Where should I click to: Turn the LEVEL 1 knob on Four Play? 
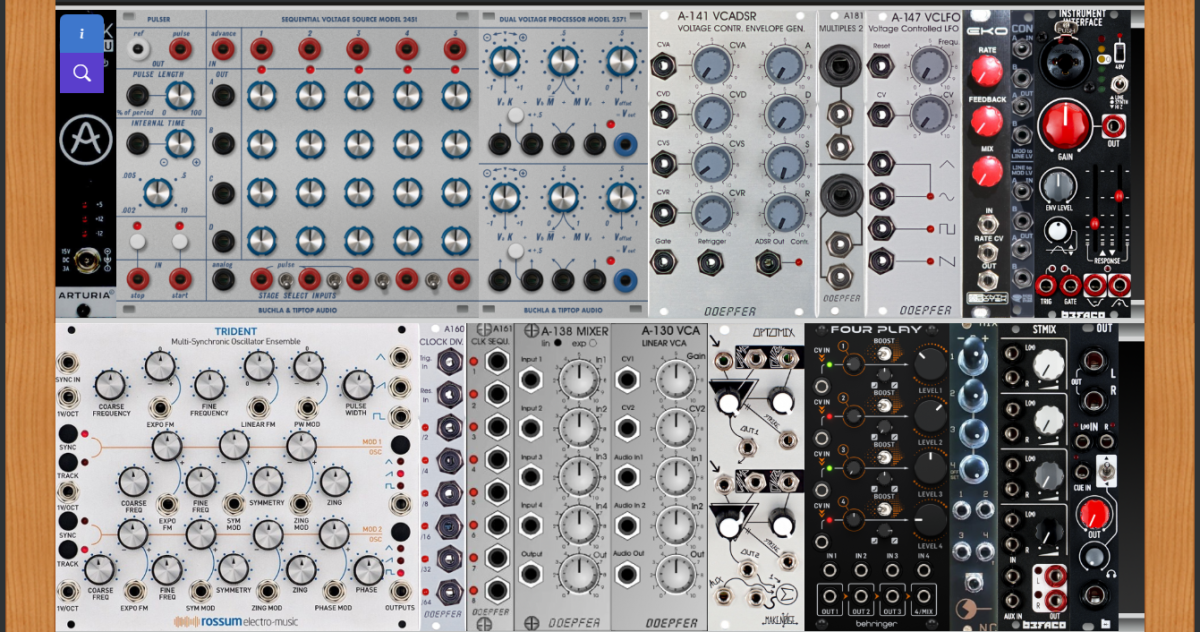click(929, 364)
